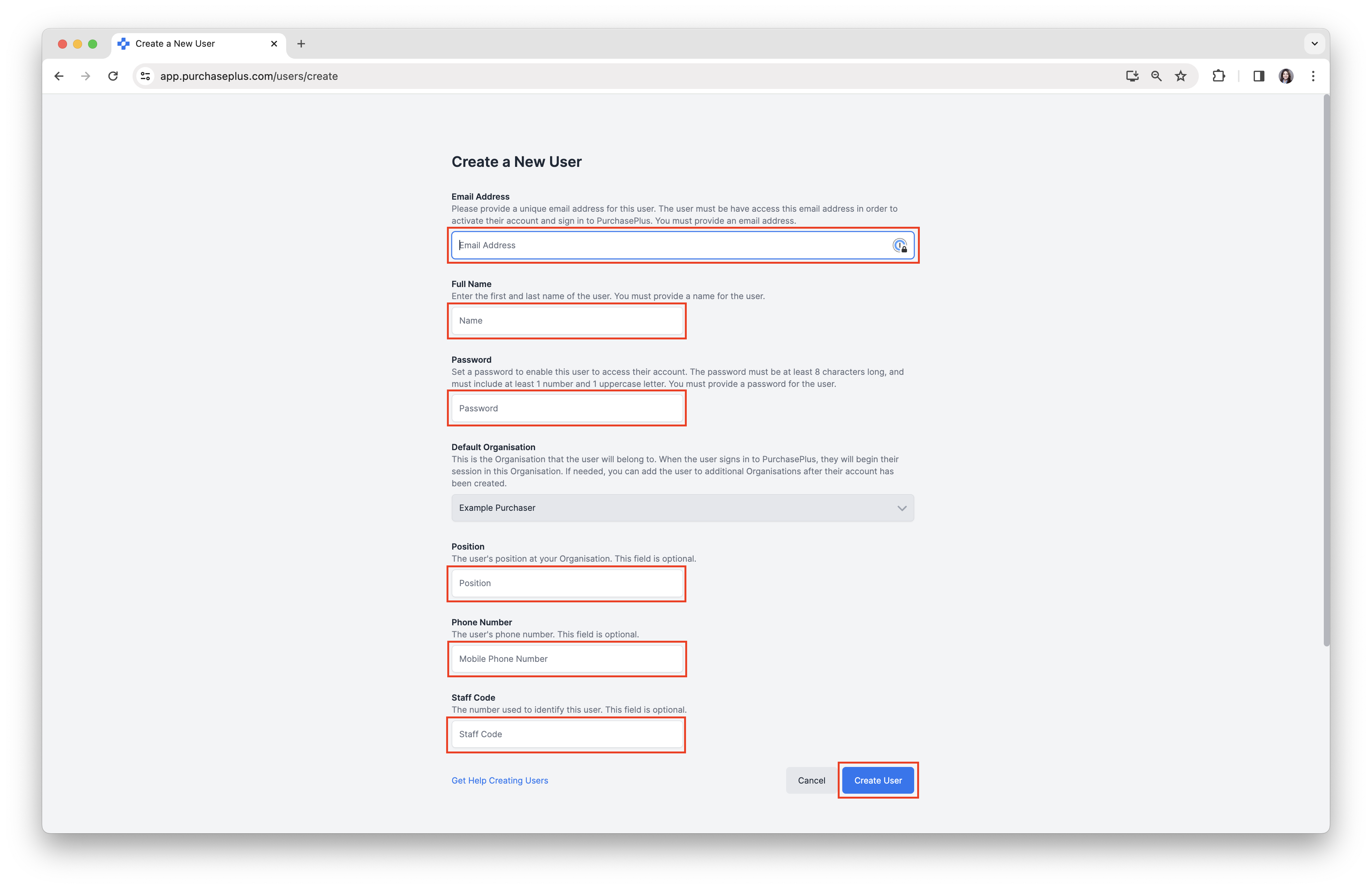Click the tab strip chevron at top right
The image size is (1372, 889).
(1314, 43)
